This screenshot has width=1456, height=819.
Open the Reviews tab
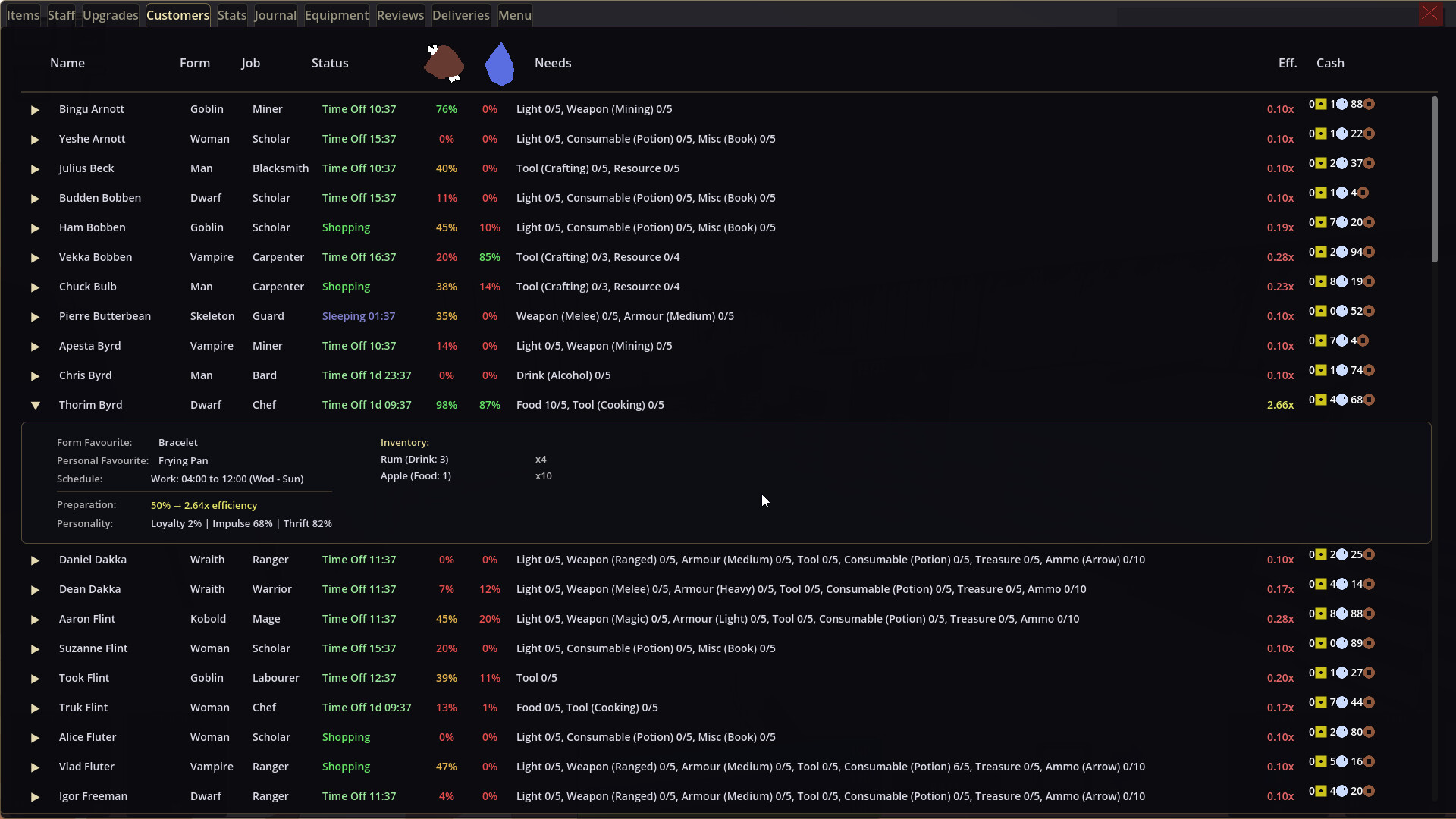[400, 14]
